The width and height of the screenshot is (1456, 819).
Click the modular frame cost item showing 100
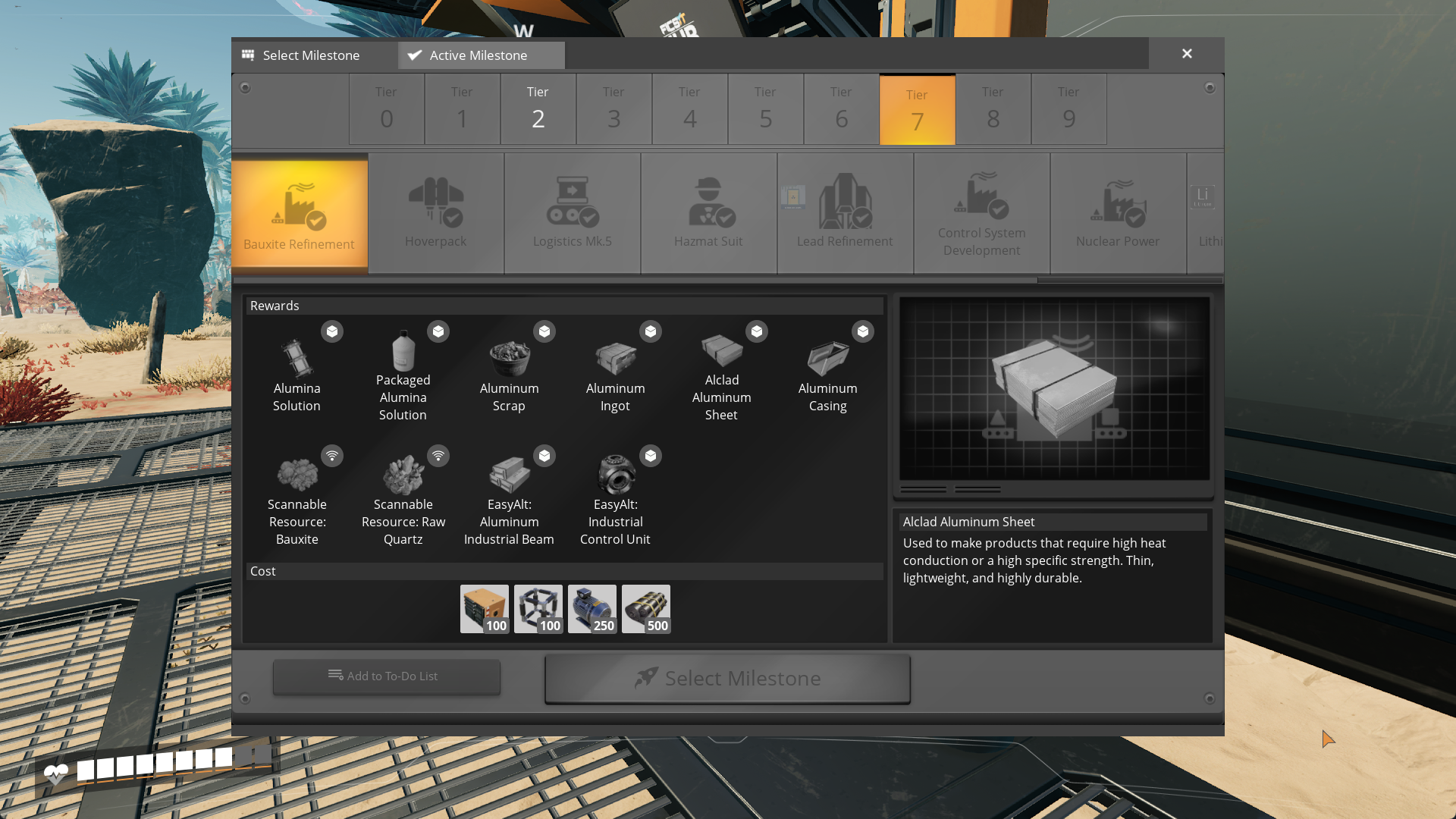pyautogui.click(x=538, y=609)
